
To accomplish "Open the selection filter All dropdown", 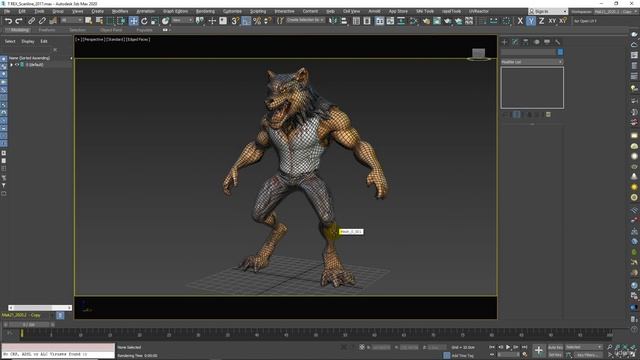I will point(72,20).
